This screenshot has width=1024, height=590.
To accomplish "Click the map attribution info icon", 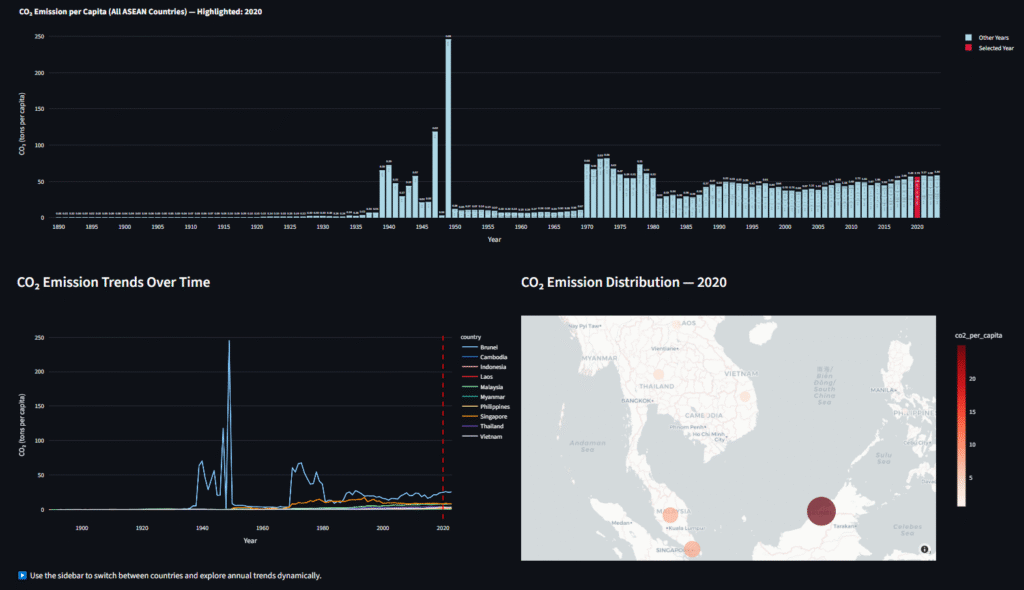I will tap(924, 549).
